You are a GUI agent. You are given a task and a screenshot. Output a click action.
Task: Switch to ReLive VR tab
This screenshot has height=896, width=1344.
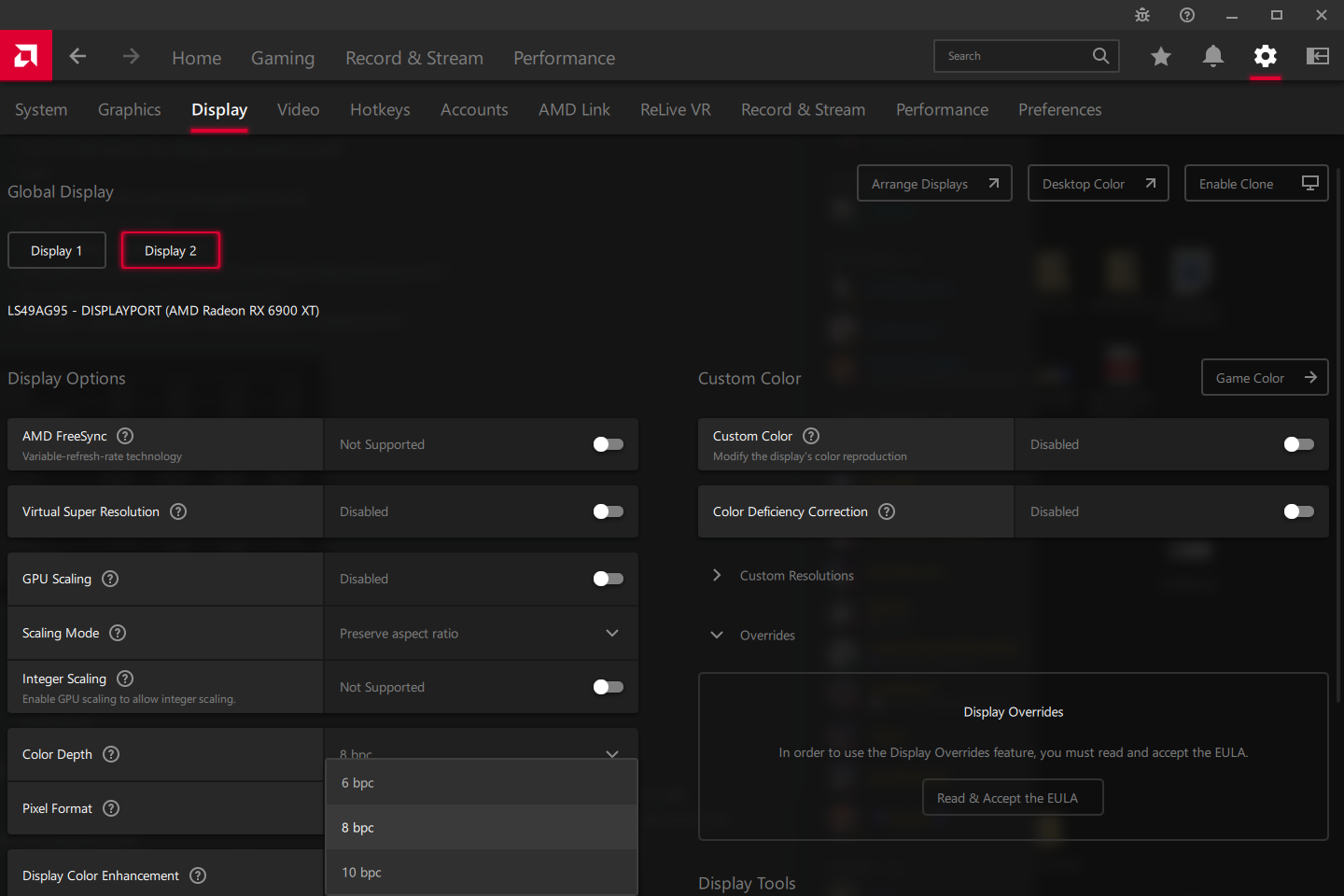pyautogui.click(x=676, y=109)
